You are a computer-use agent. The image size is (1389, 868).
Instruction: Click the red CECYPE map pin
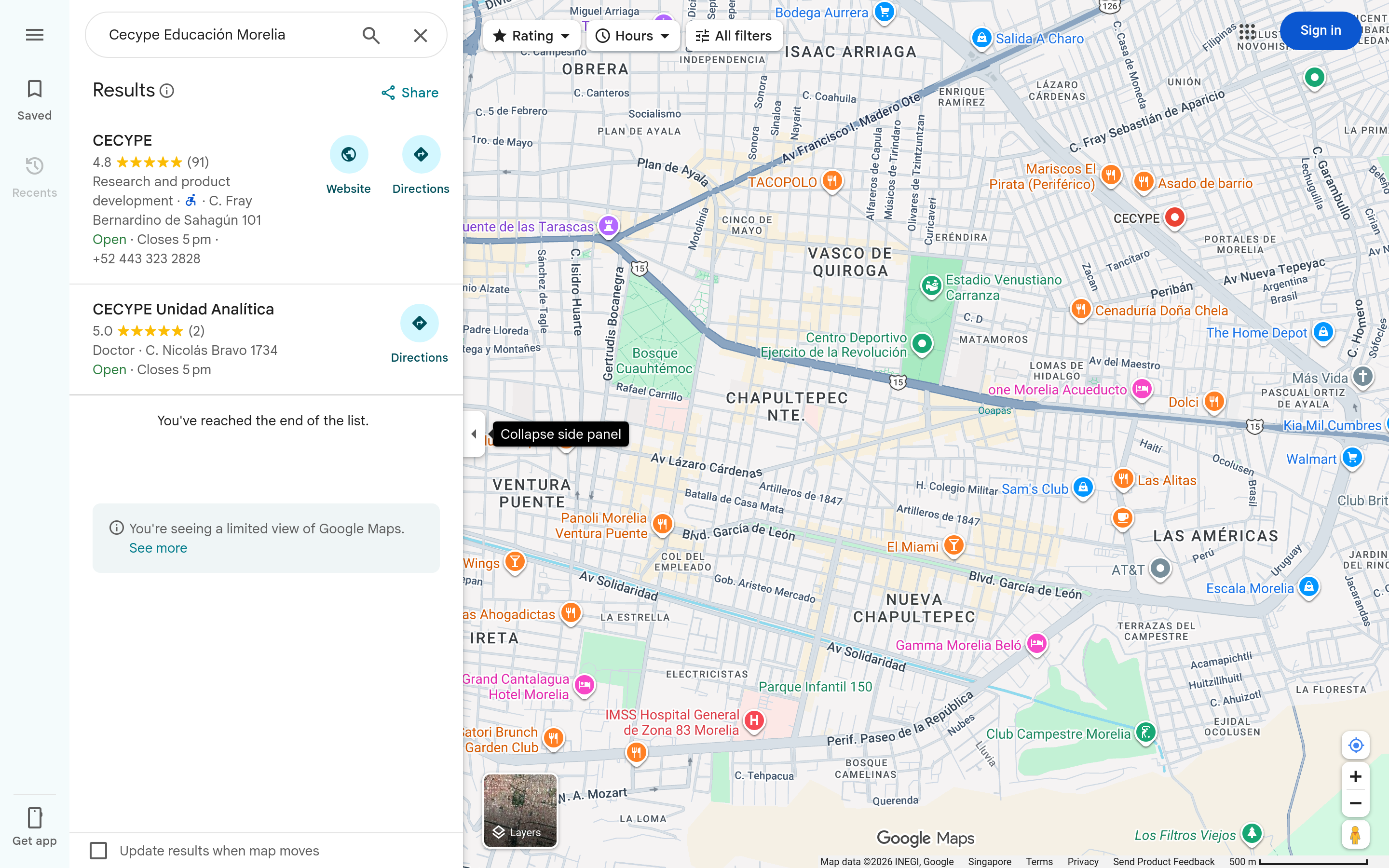(1175, 218)
